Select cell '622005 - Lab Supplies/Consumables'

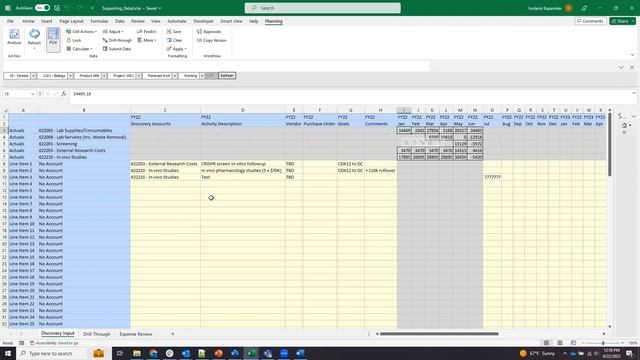84,131
